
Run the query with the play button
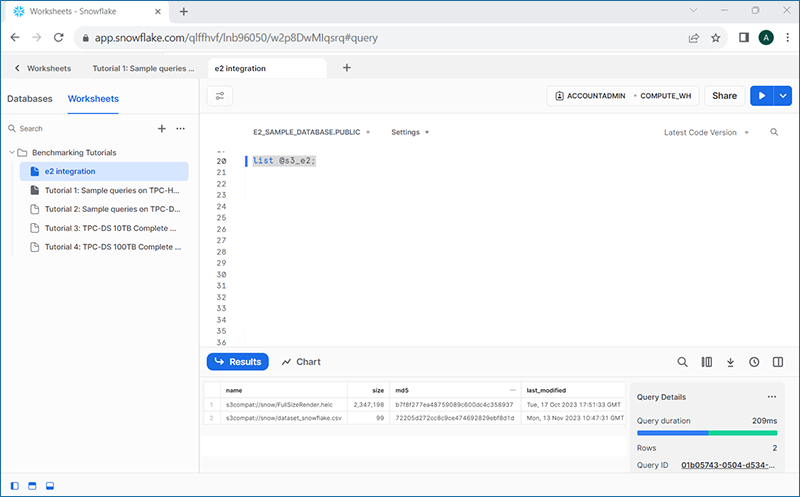pos(762,96)
